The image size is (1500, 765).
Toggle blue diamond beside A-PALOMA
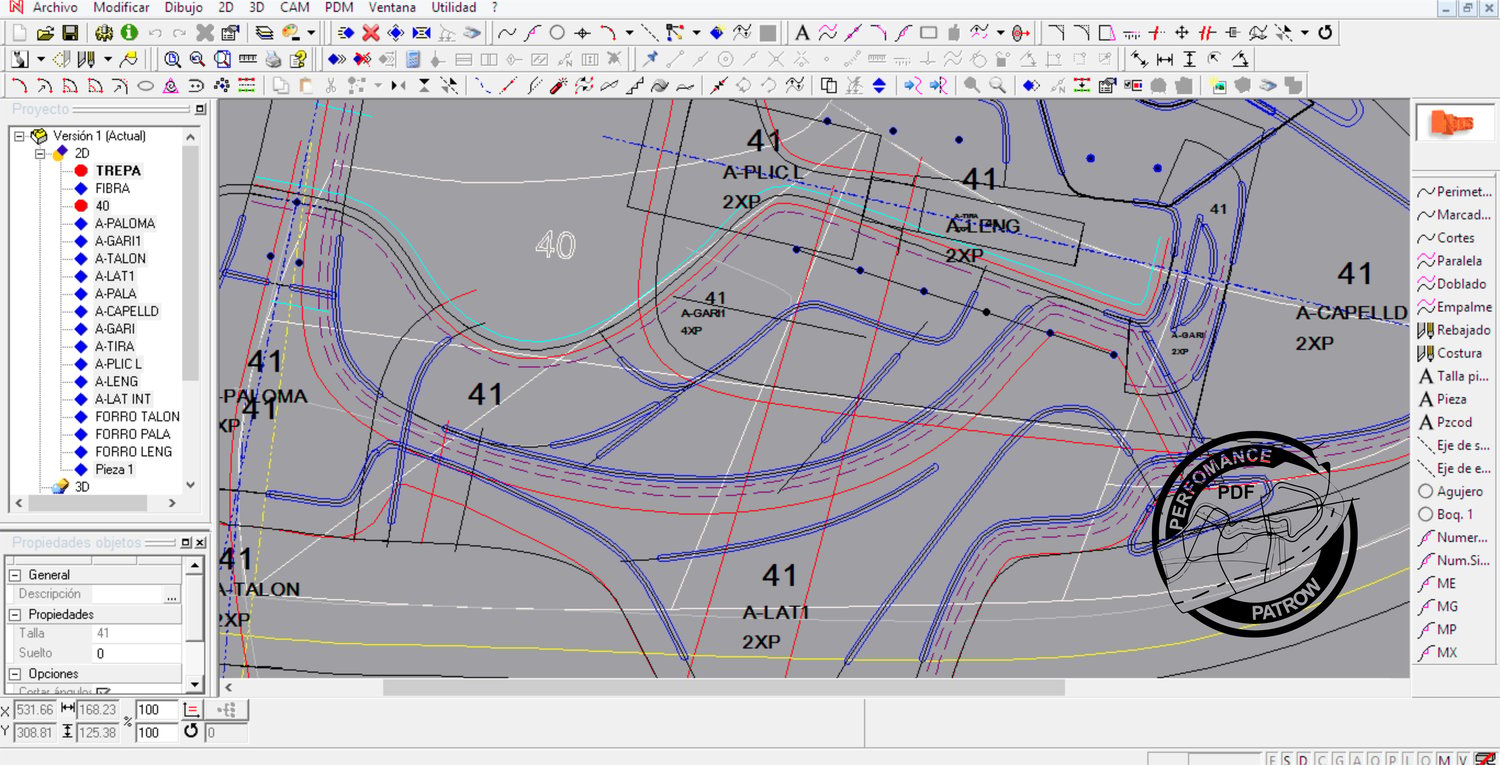[81, 223]
